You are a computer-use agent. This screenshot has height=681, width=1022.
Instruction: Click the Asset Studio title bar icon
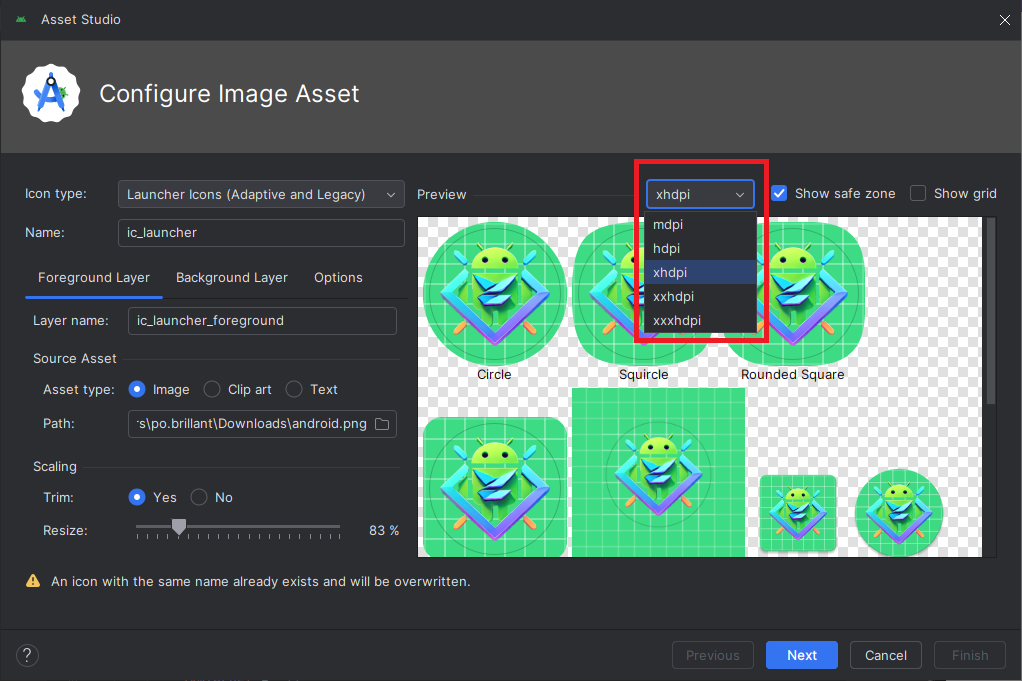click(x=21, y=20)
